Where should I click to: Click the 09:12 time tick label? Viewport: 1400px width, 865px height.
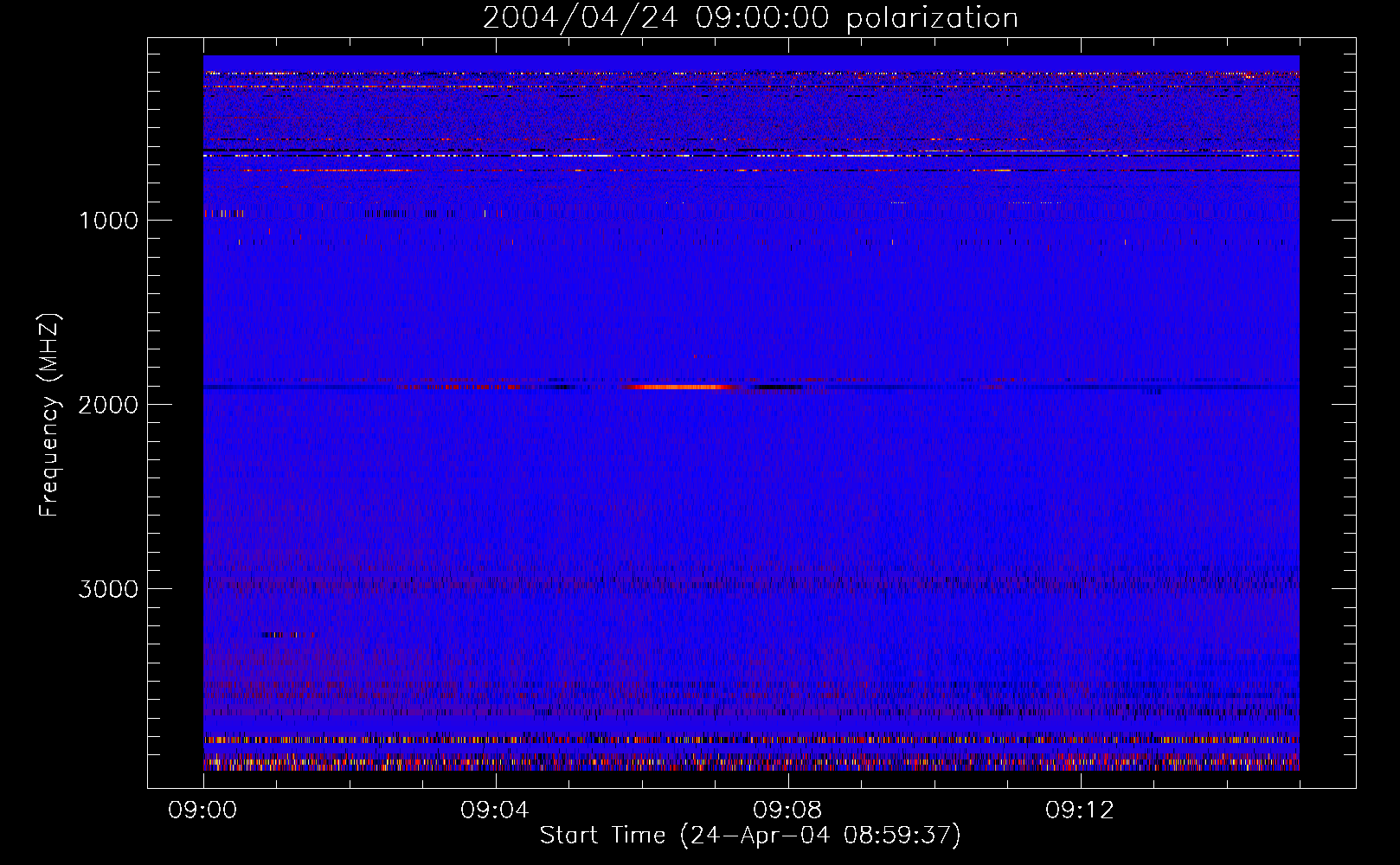(1080, 811)
